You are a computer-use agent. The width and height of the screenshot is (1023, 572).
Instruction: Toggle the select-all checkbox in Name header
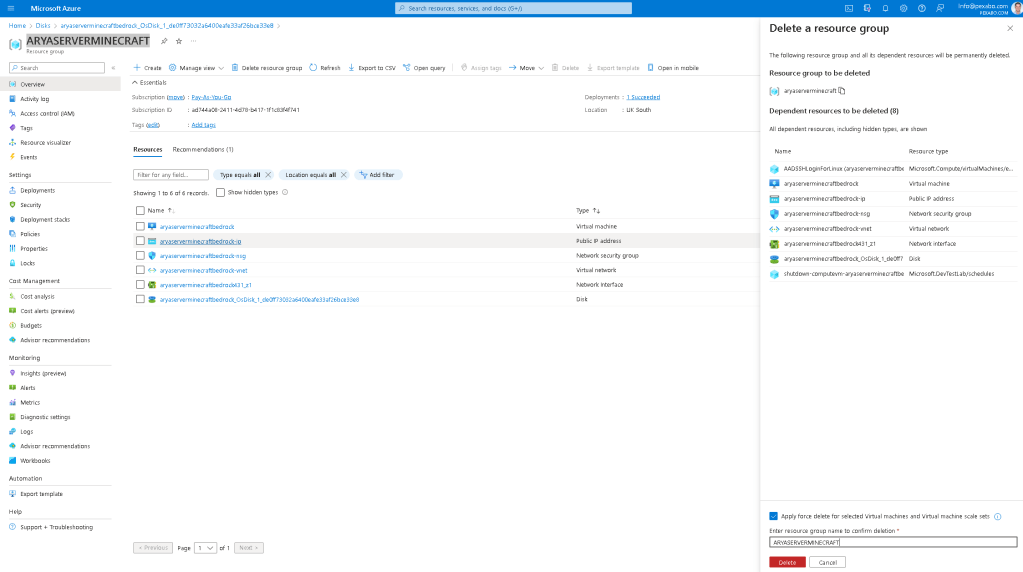pos(140,211)
